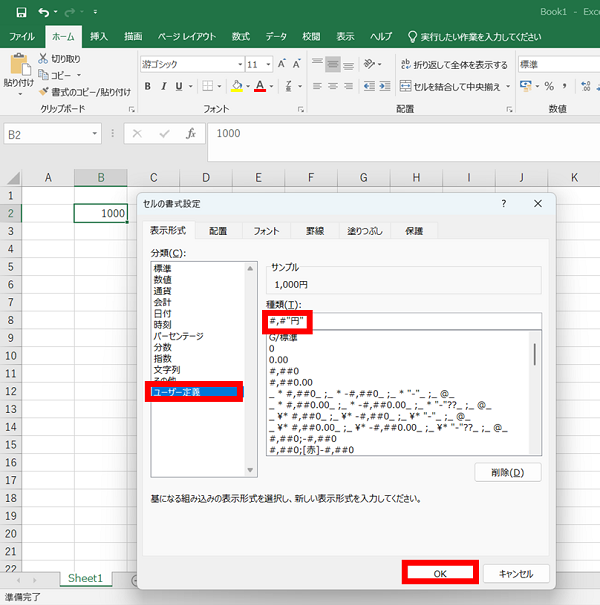The width and height of the screenshot is (600, 605).
Task: Toggle Bold formatting
Action: click(x=147, y=86)
